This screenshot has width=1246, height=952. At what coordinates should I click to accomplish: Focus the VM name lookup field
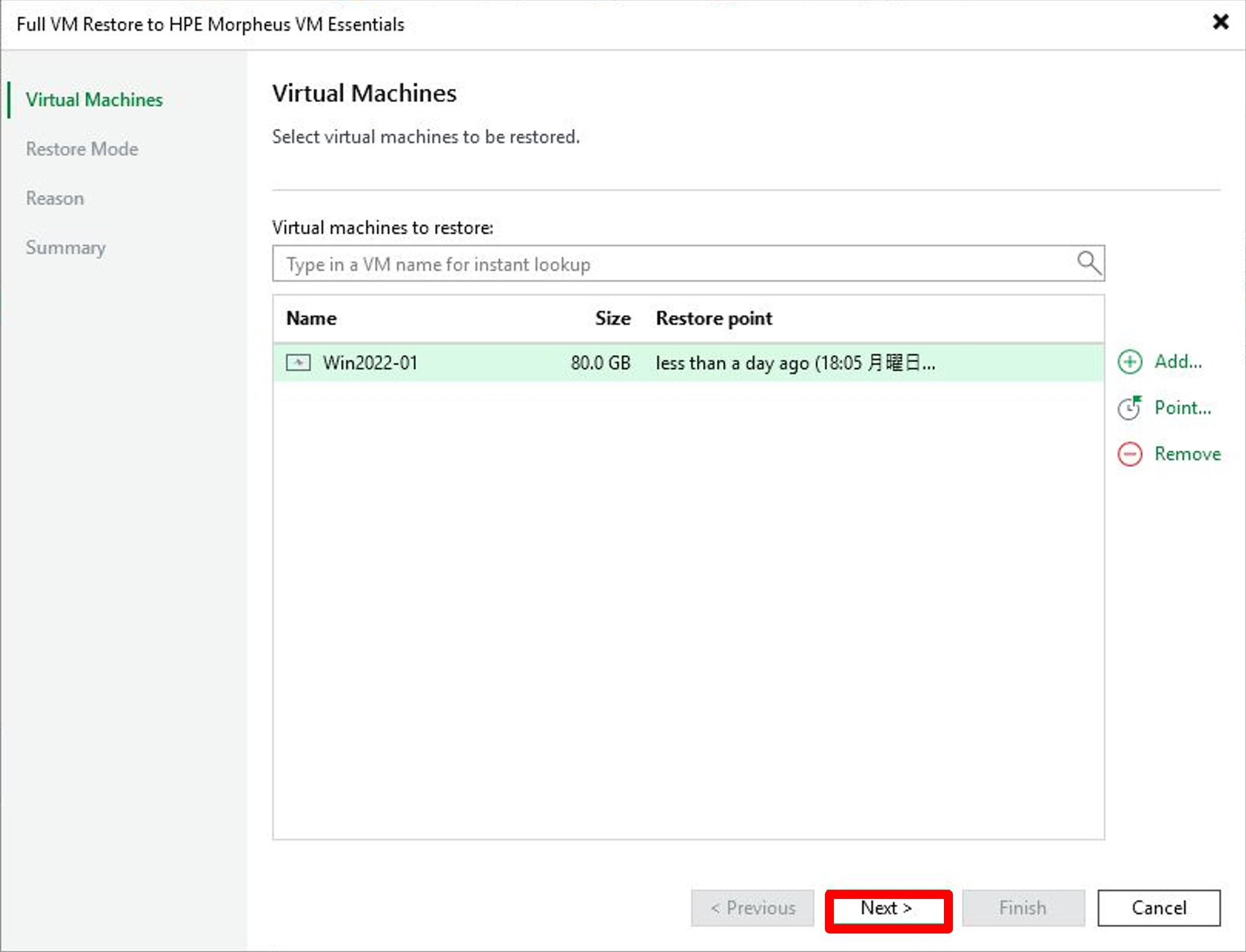(x=689, y=264)
